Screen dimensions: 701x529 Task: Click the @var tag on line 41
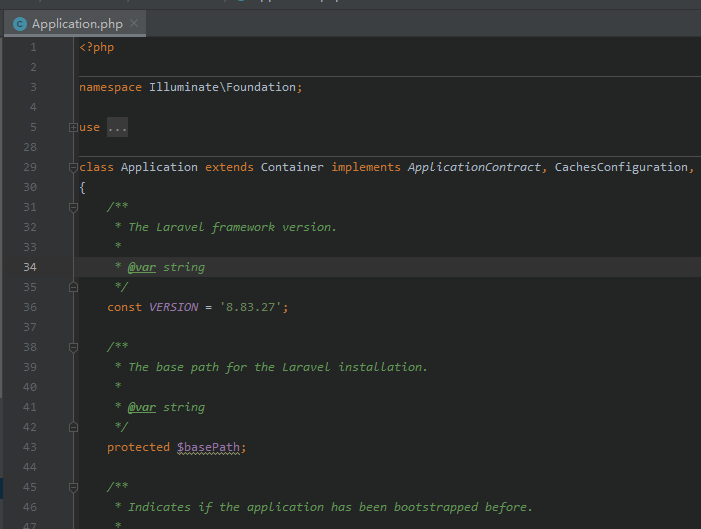[x=142, y=407]
